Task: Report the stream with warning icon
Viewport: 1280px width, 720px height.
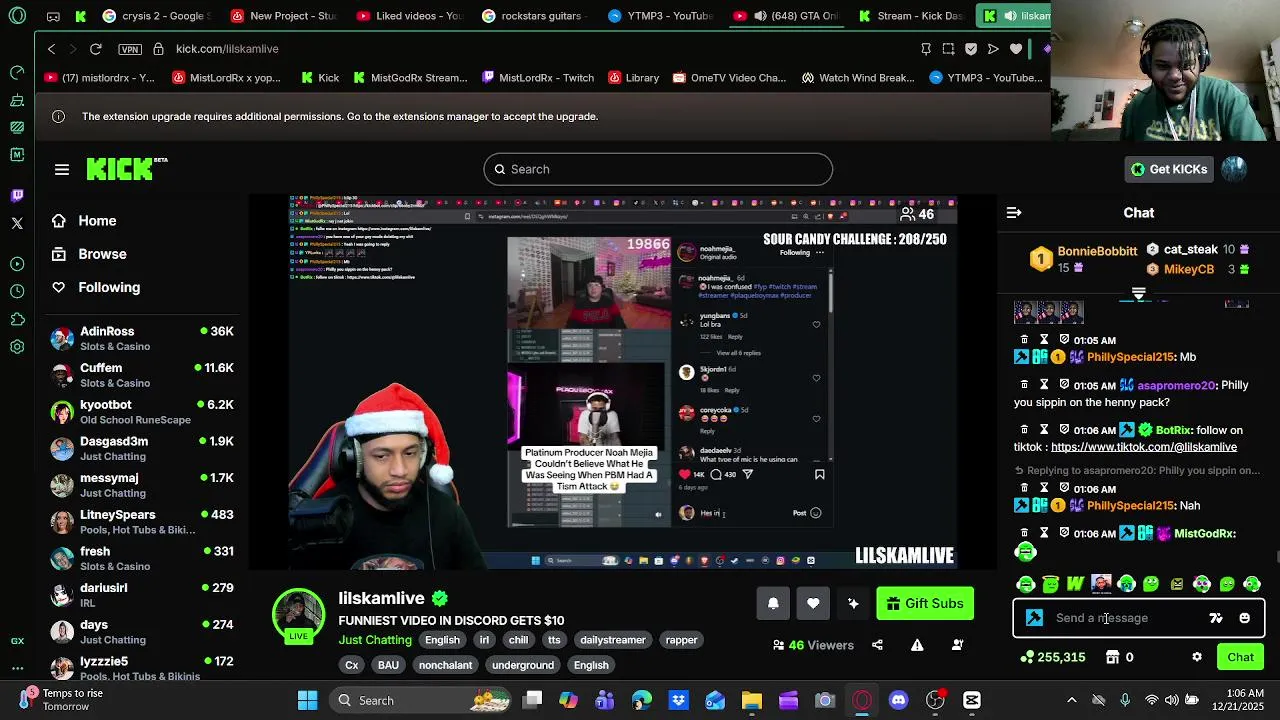Action: [917, 645]
